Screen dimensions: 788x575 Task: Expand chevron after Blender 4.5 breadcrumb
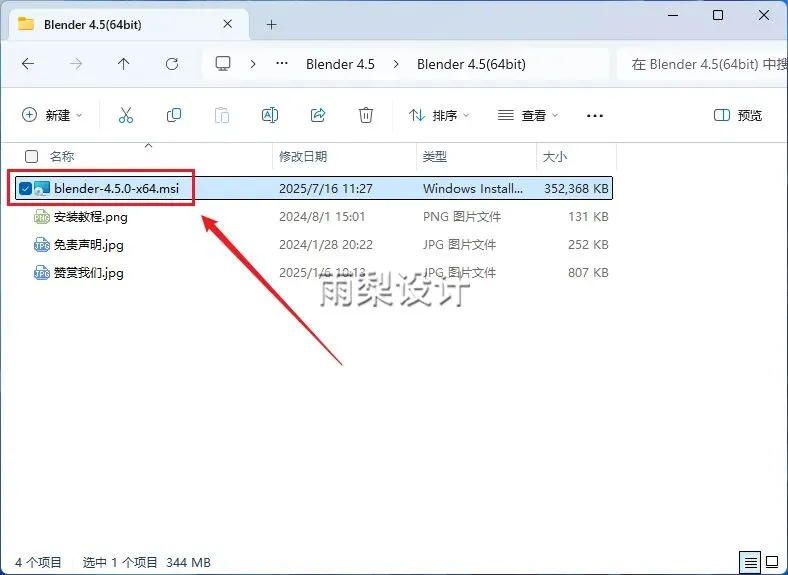coord(396,64)
